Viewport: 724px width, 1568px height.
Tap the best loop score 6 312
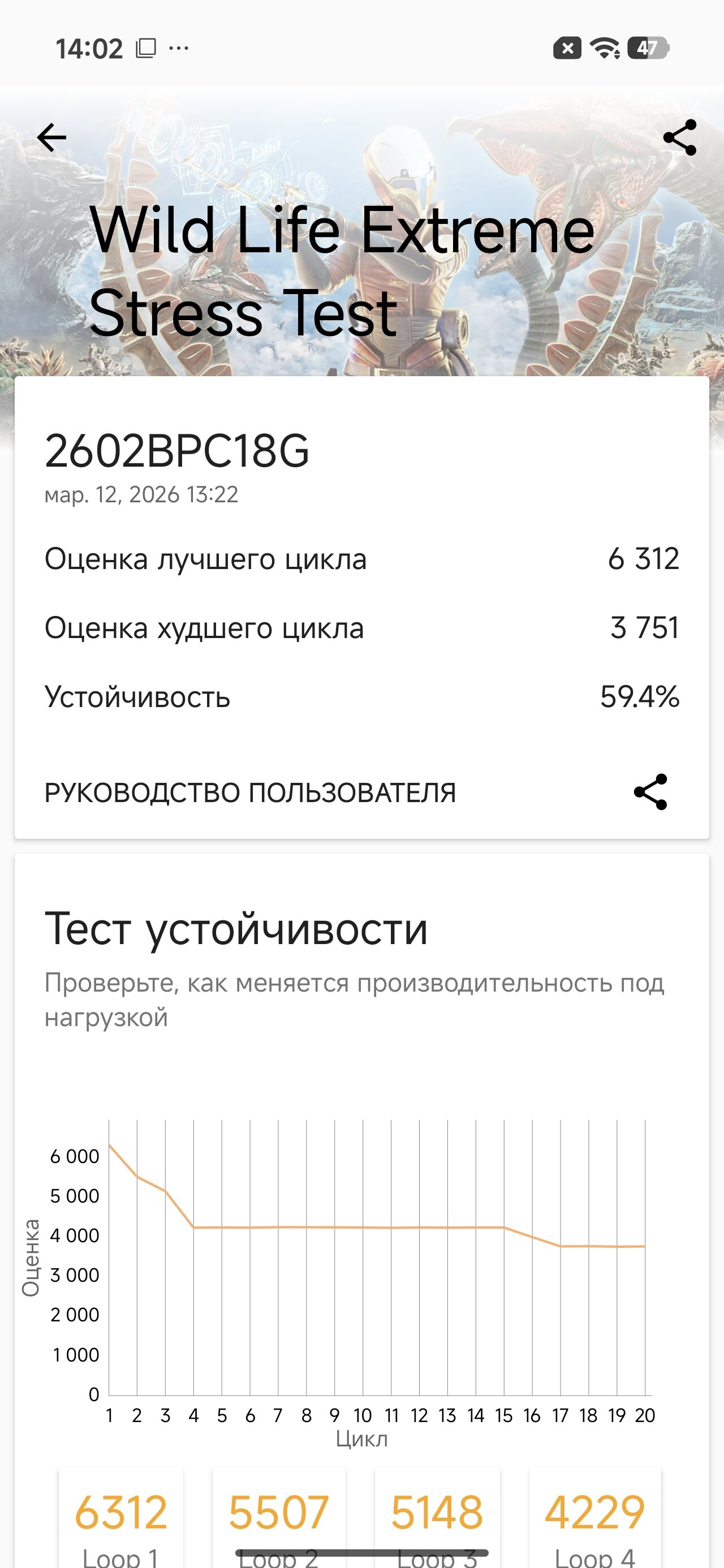pyautogui.click(x=643, y=559)
